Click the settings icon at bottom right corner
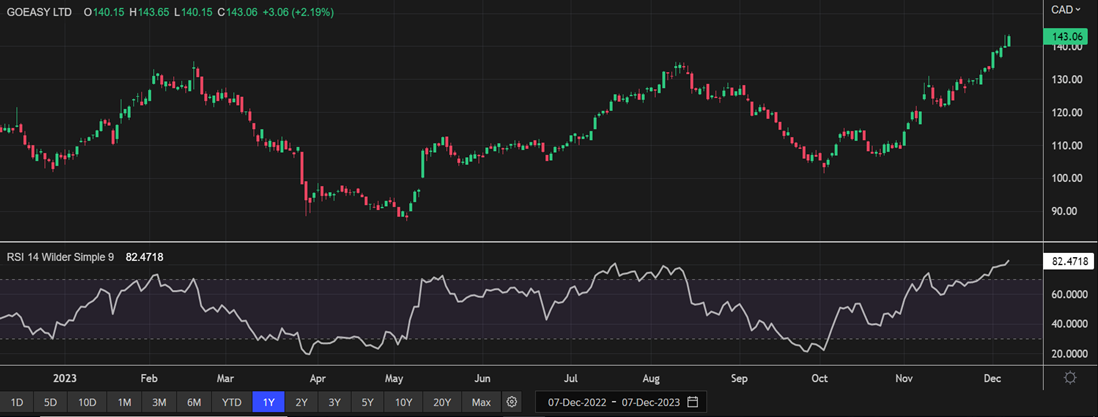The height and width of the screenshot is (417, 1098). click(1070, 377)
